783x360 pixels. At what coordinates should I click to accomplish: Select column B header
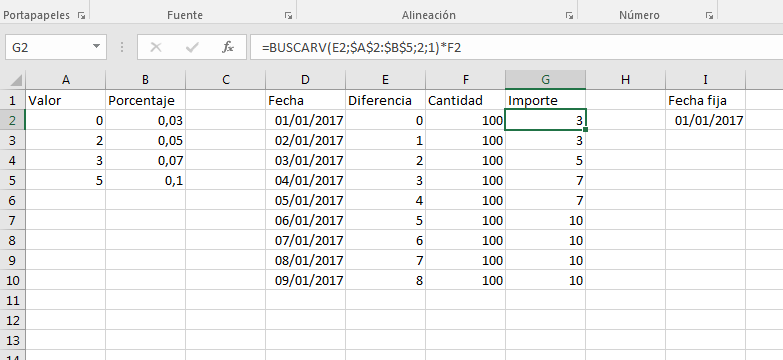click(x=145, y=80)
